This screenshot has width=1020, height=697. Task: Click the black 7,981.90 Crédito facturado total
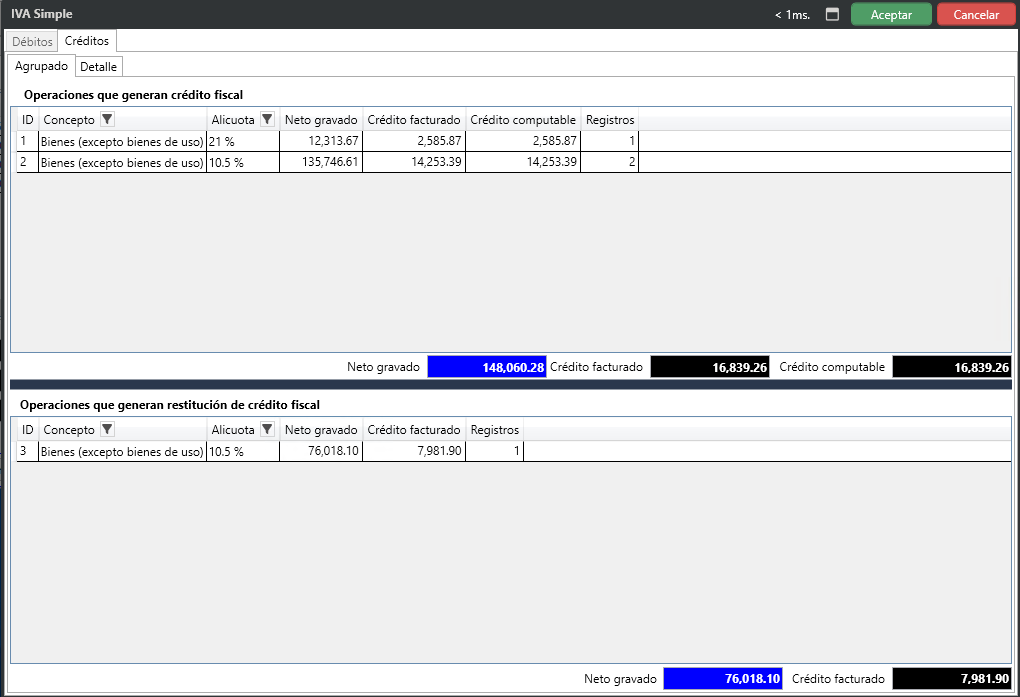951,679
